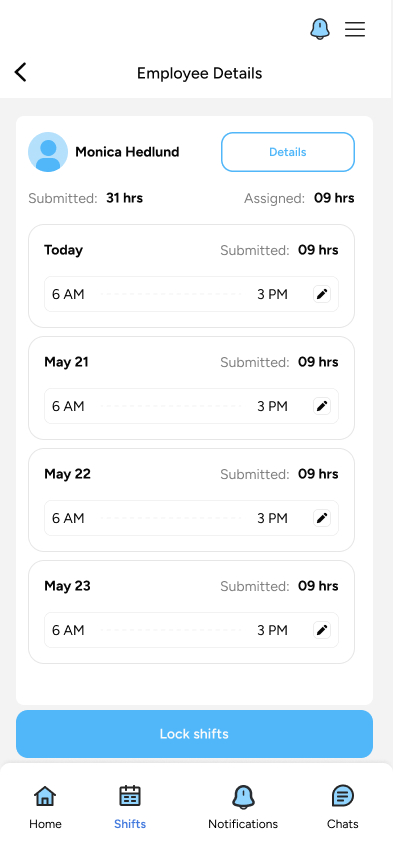Tap Monica Hedlund's profile avatar
Viewport: 393px width, 852px height.
(48, 152)
